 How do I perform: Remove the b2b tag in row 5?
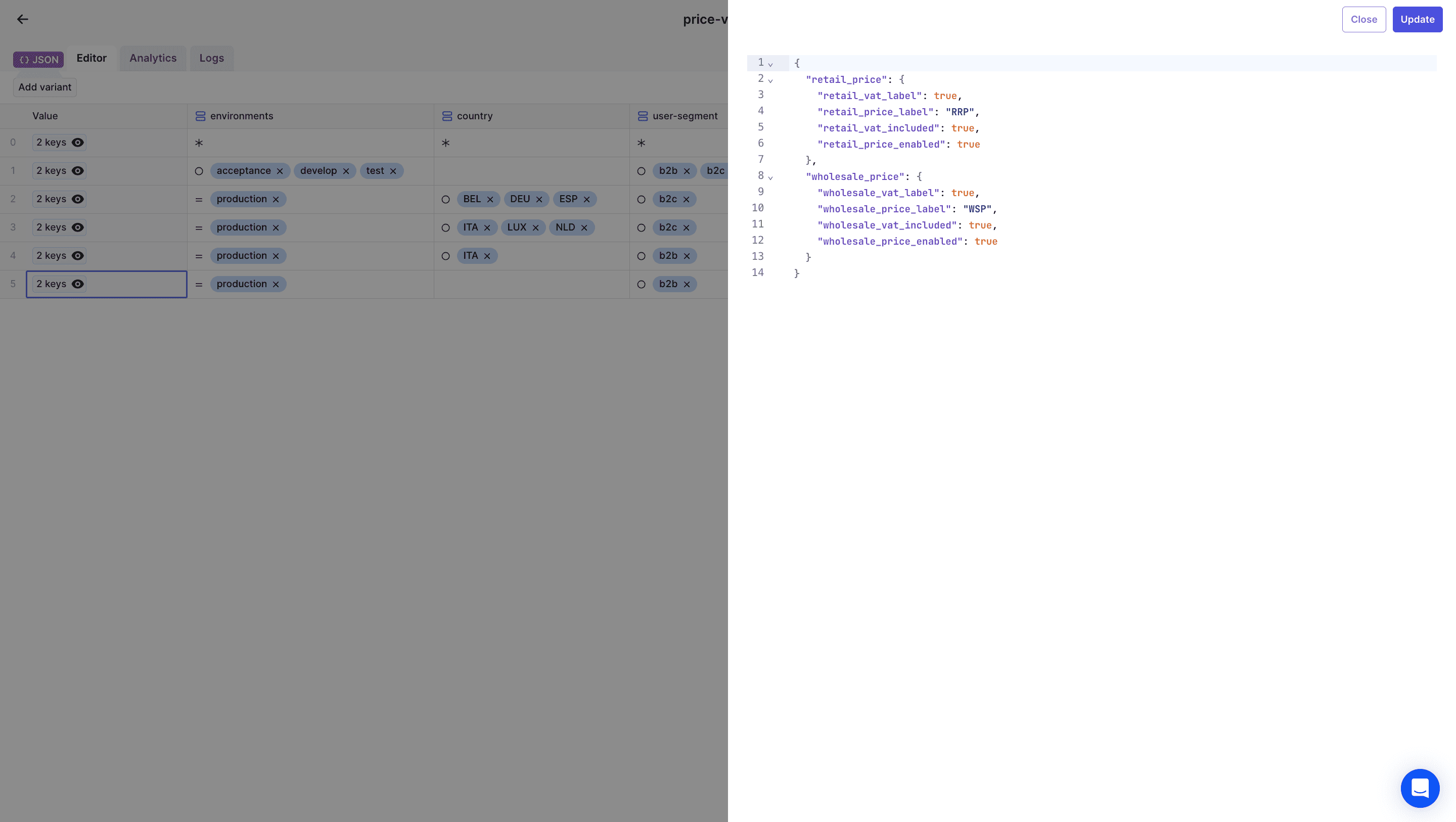click(687, 285)
